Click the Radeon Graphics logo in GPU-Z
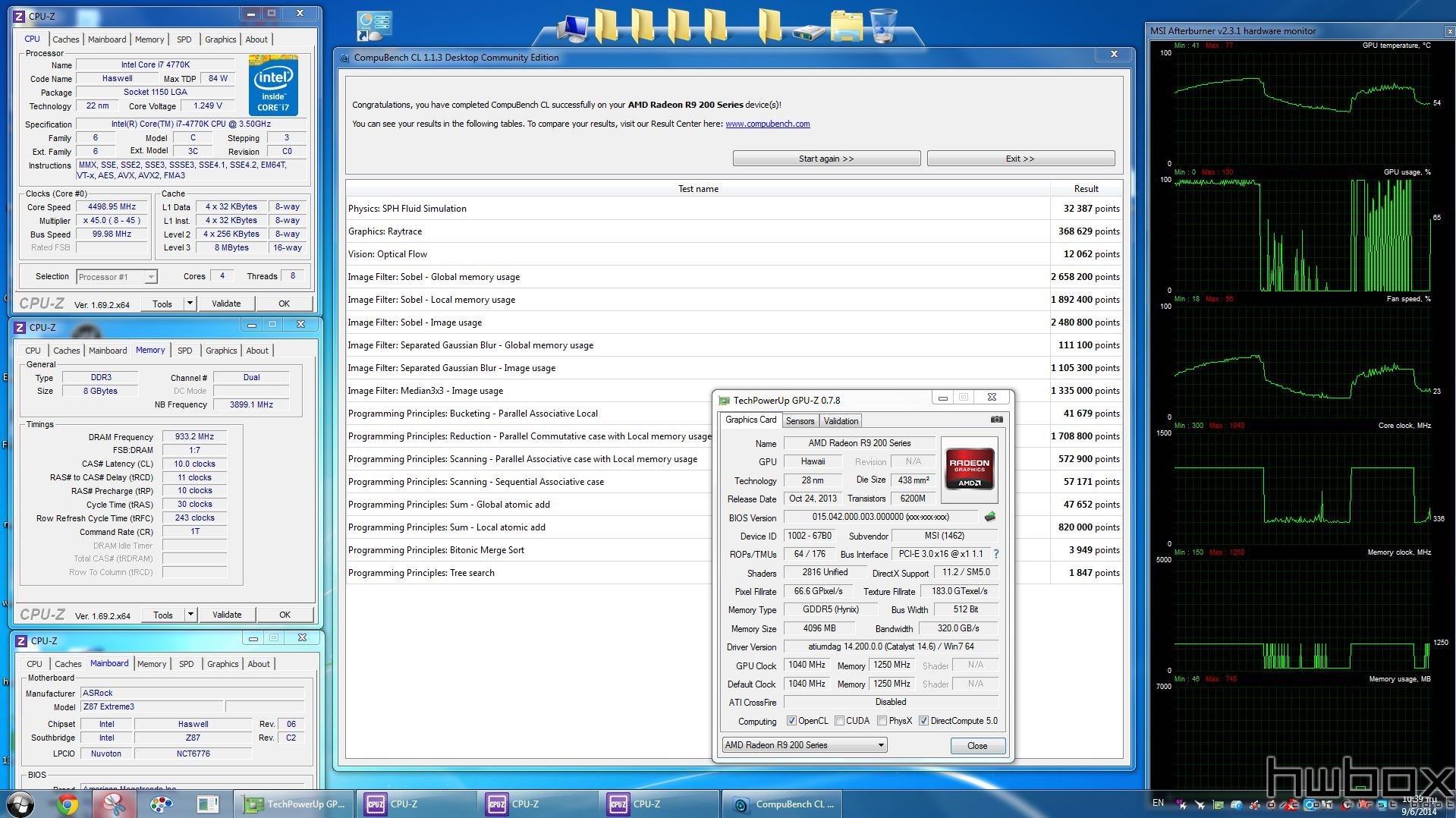 pyautogui.click(x=969, y=470)
